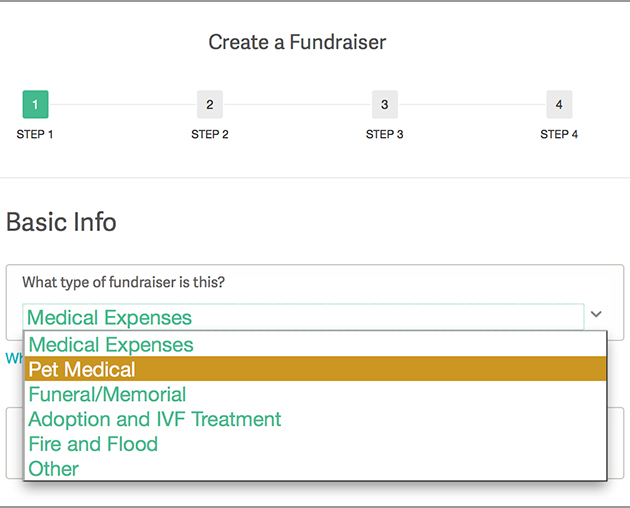Click the step 2 number badge
The height and width of the screenshot is (508, 630).
pos(210,104)
